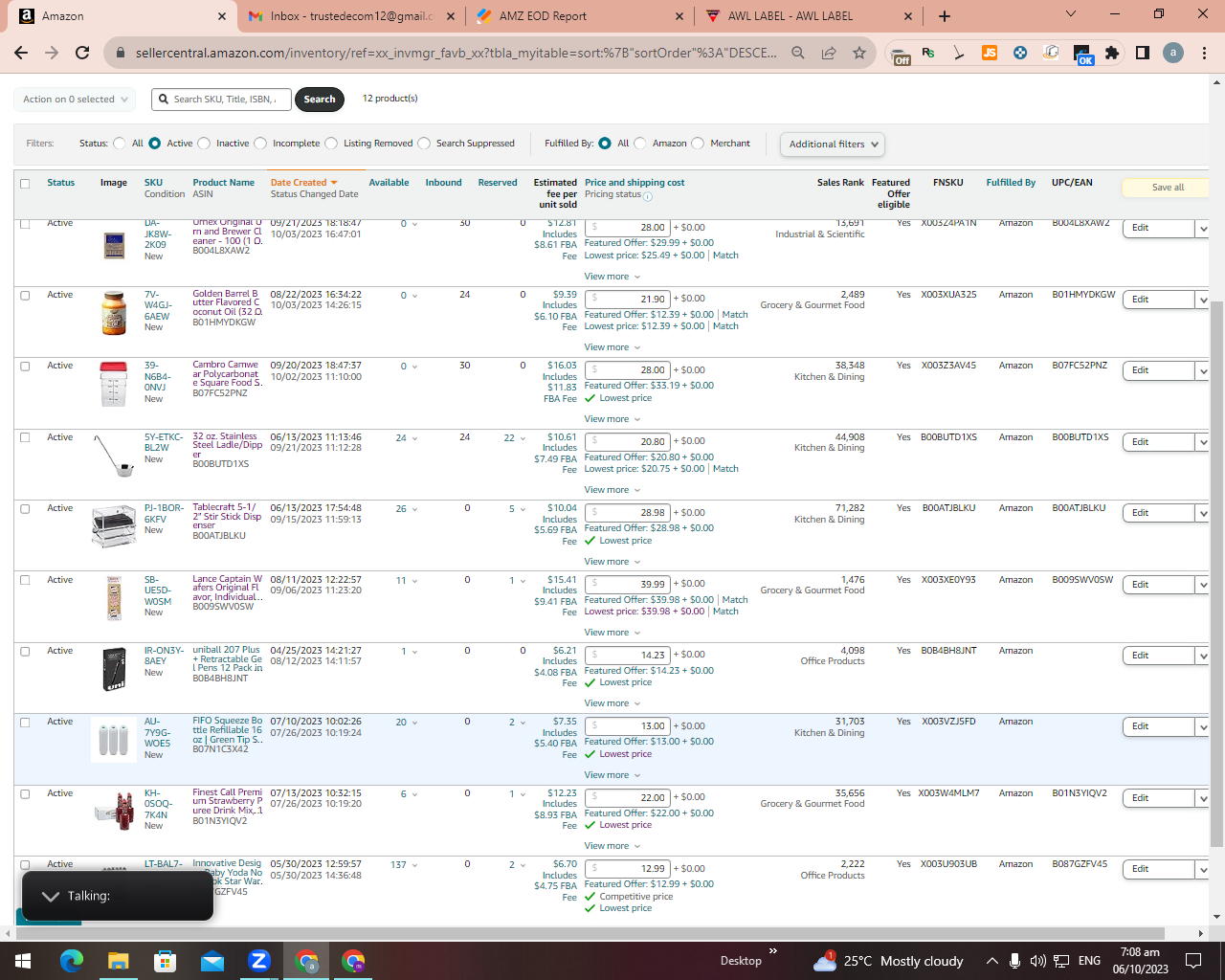
Task: Click the JS extension icon
Action: pyautogui.click(x=990, y=53)
